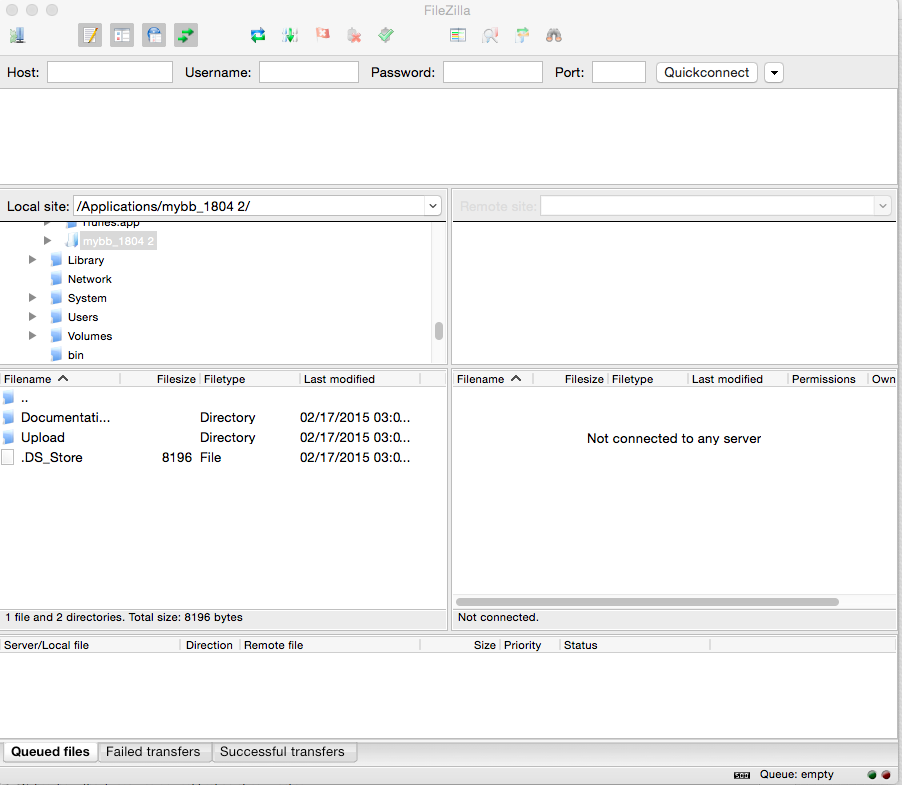Image resolution: width=902 pixels, height=785 pixels.
Task: Click the Password input field
Action: tap(493, 72)
